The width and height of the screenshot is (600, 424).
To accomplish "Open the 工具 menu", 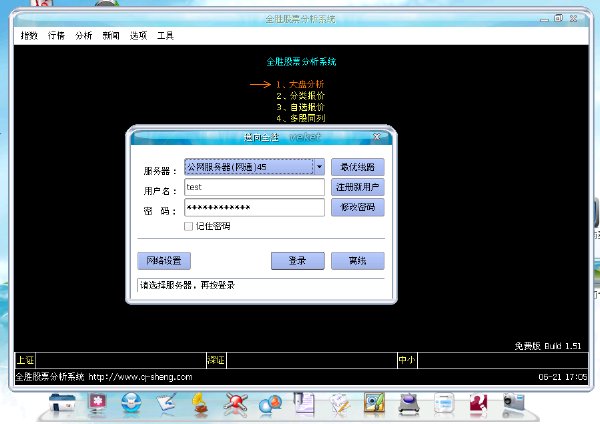I will (165, 36).
